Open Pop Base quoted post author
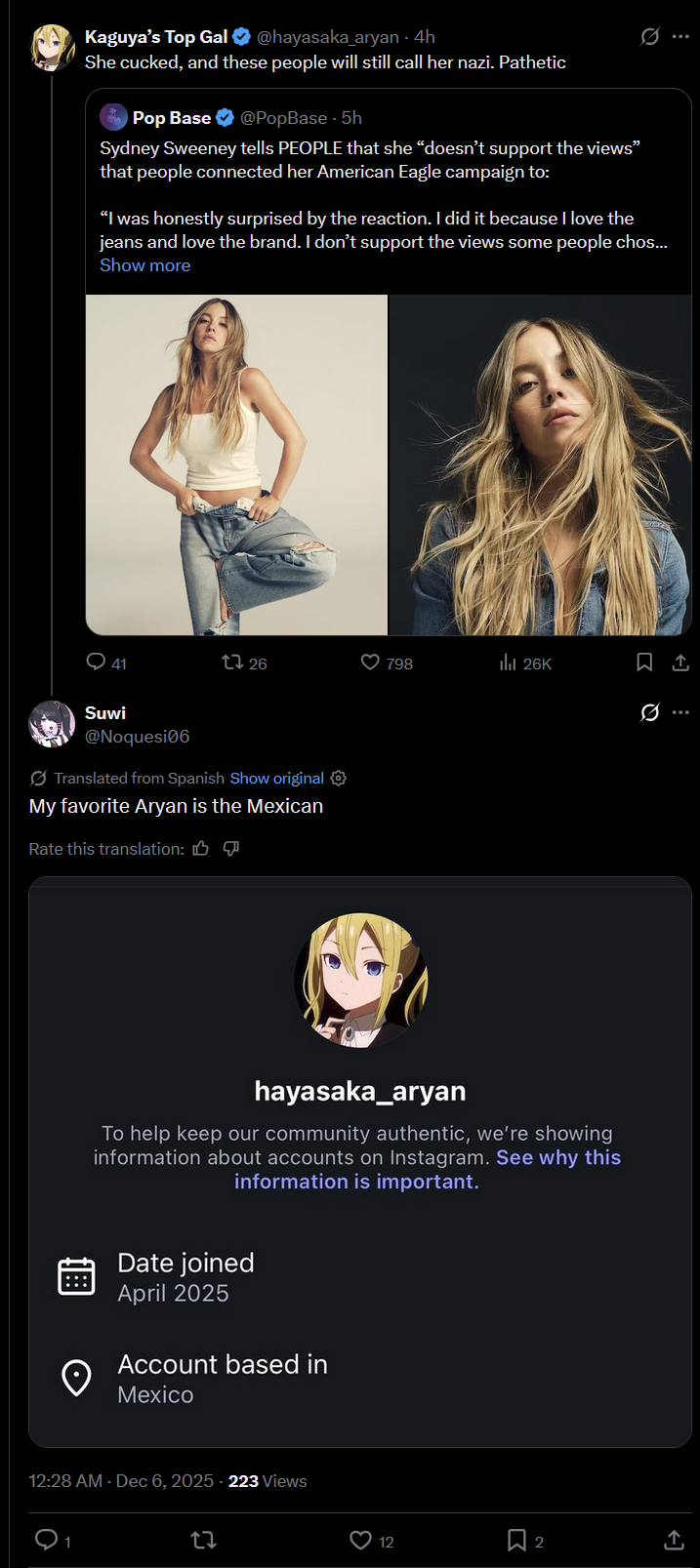 click(171, 118)
